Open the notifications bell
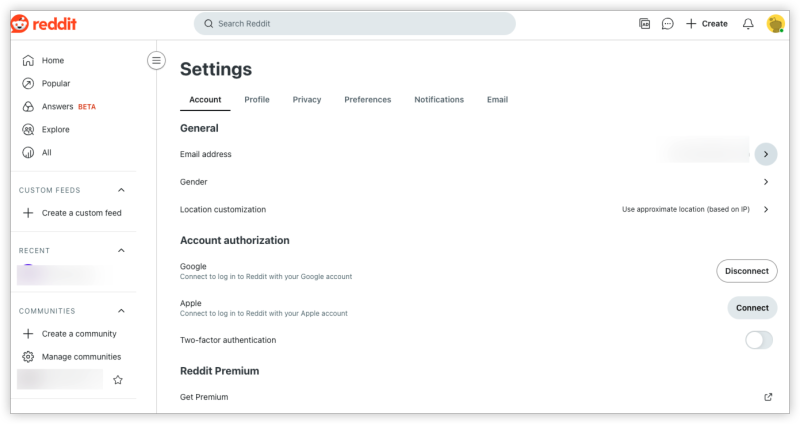The width and height of the screenshot is (800, 424). coord(748,23)
